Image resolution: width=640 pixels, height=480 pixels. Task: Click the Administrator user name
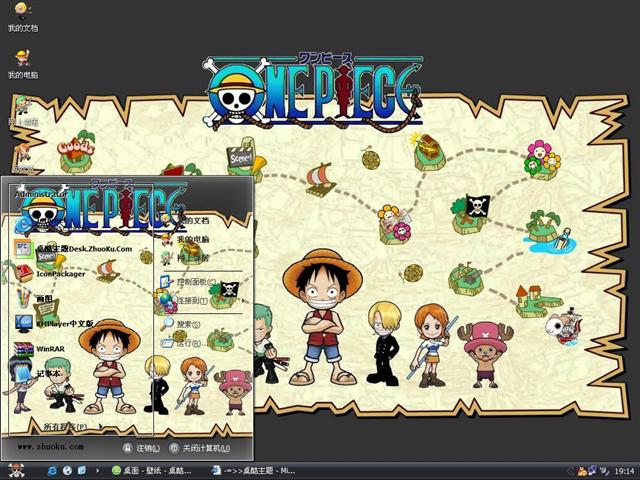(x=41, y=194)
